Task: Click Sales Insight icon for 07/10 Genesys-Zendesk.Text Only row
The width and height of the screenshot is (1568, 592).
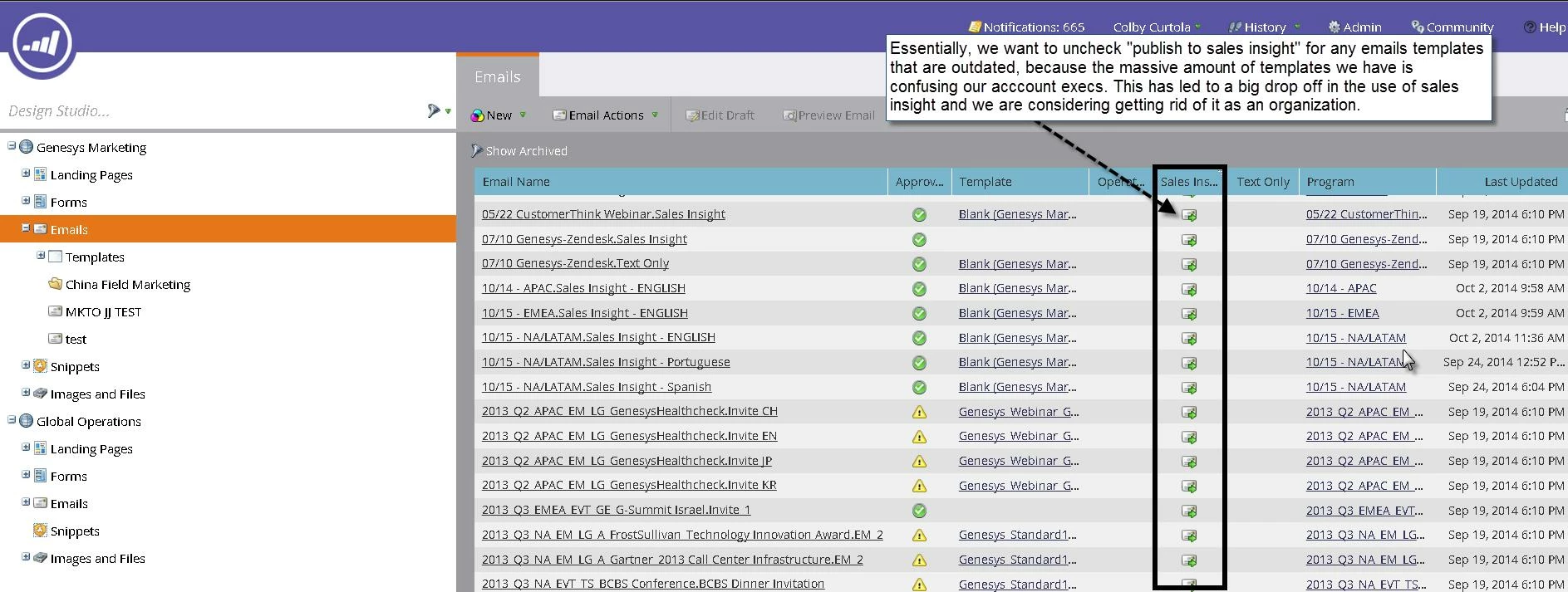Action: pos(1189,265)
